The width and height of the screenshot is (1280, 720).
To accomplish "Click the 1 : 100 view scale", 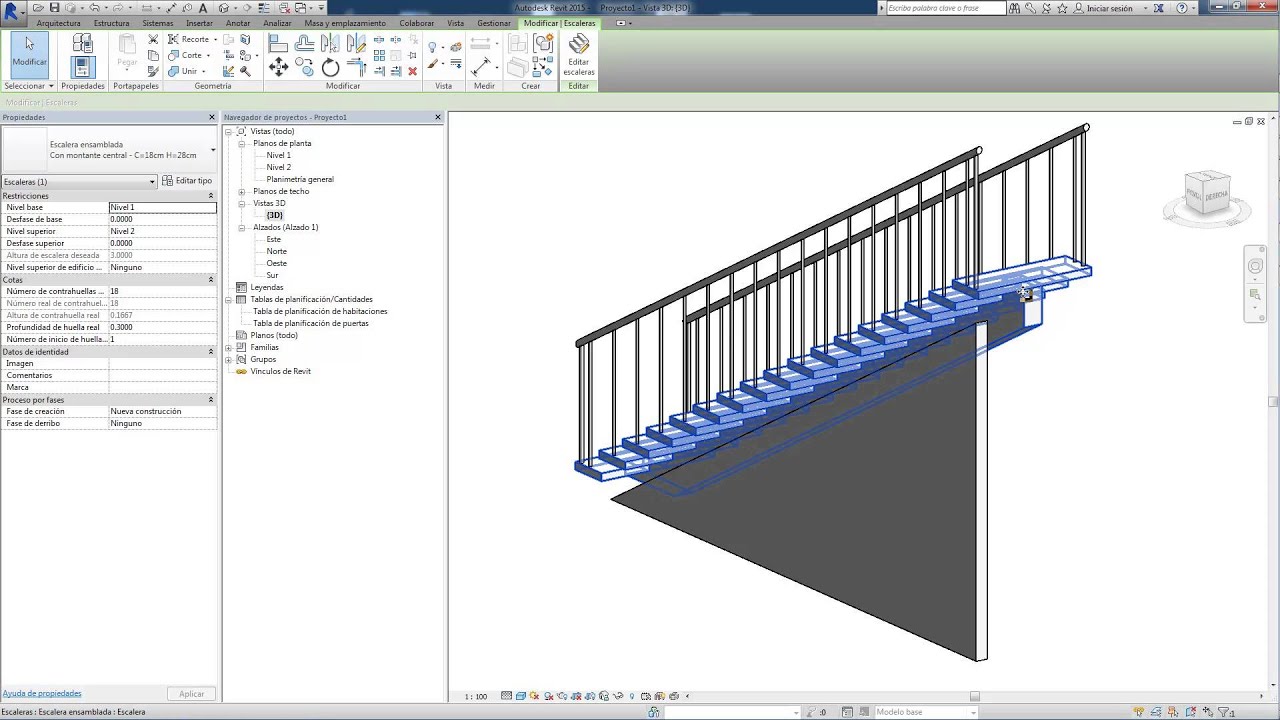I will coord(476,696).
